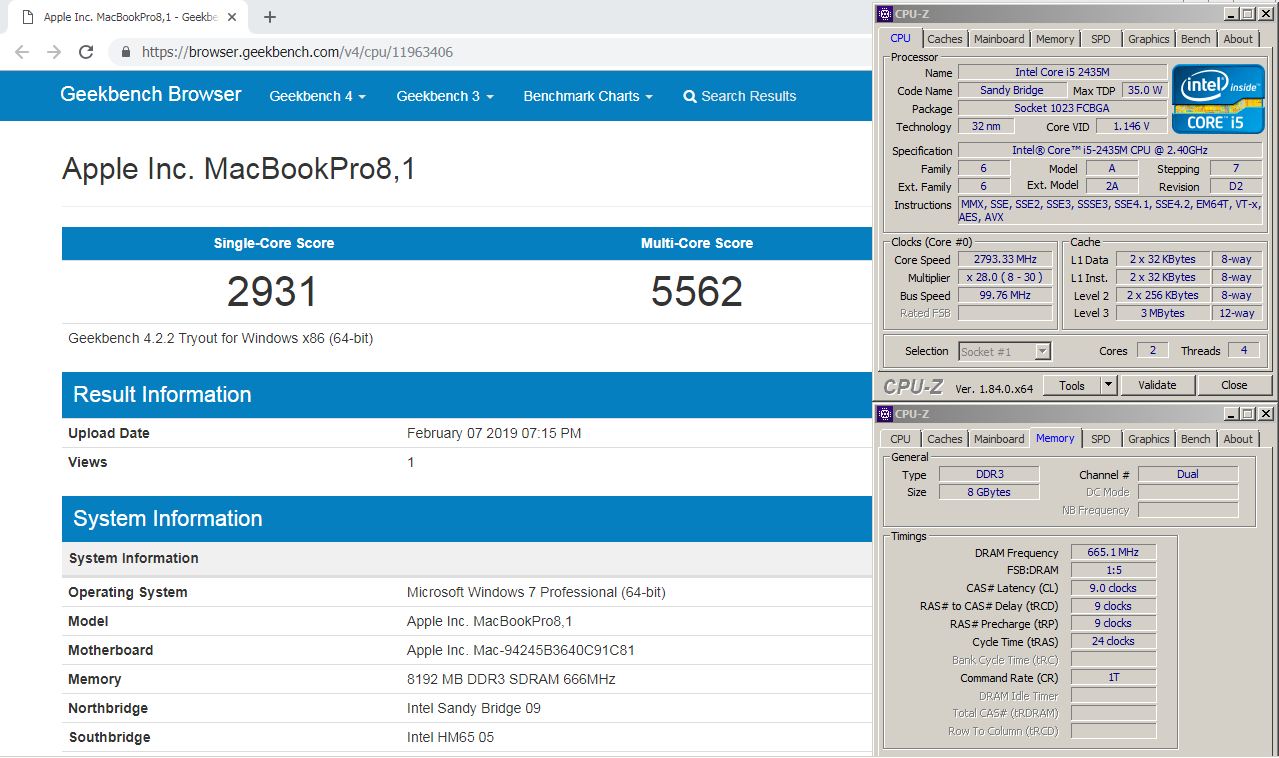
Task: Open SPD tab in upper CPU-Z window
Action: [x=1100, y=39]
